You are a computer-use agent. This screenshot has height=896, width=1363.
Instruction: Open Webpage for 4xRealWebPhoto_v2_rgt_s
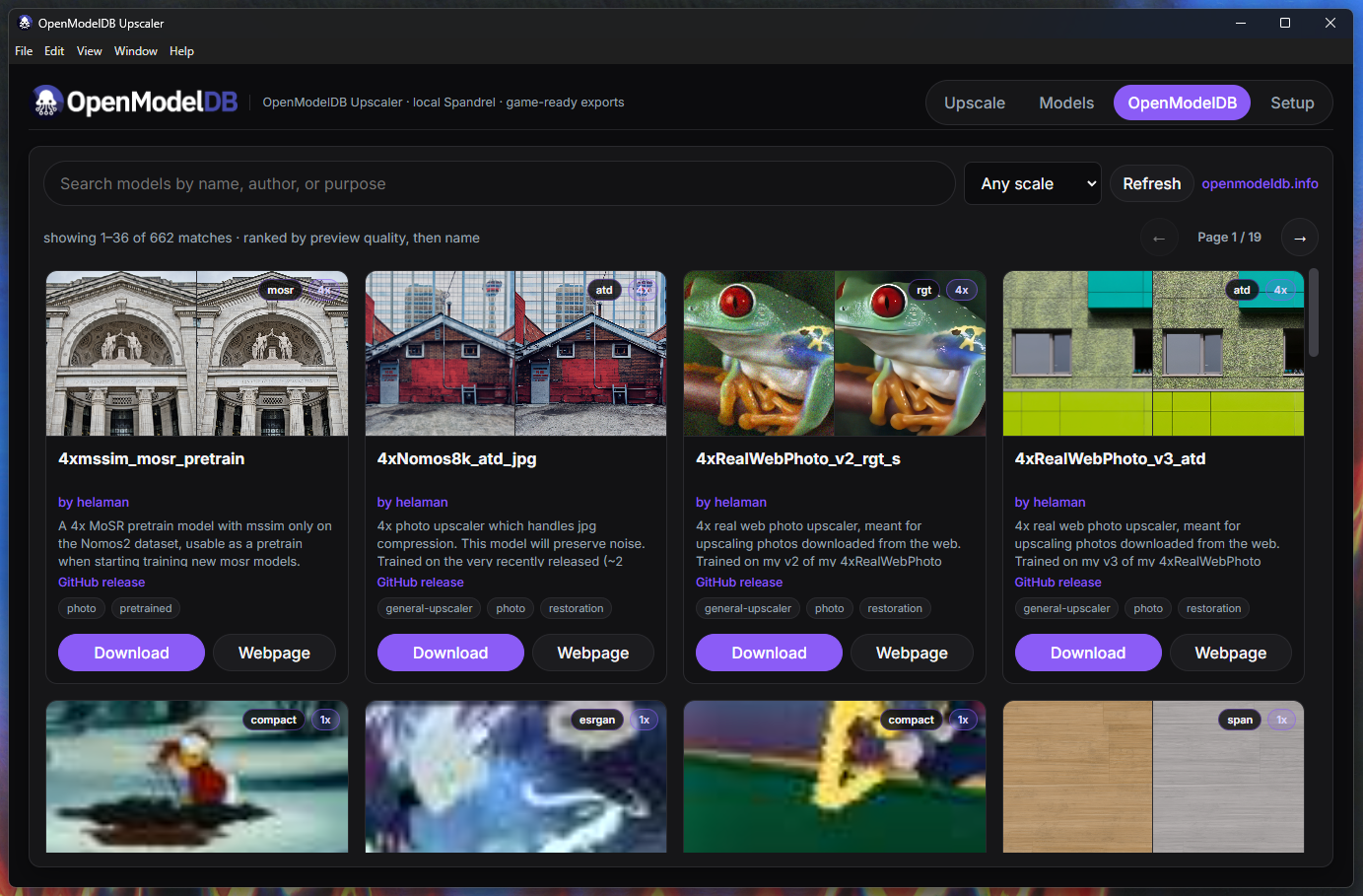912,653
